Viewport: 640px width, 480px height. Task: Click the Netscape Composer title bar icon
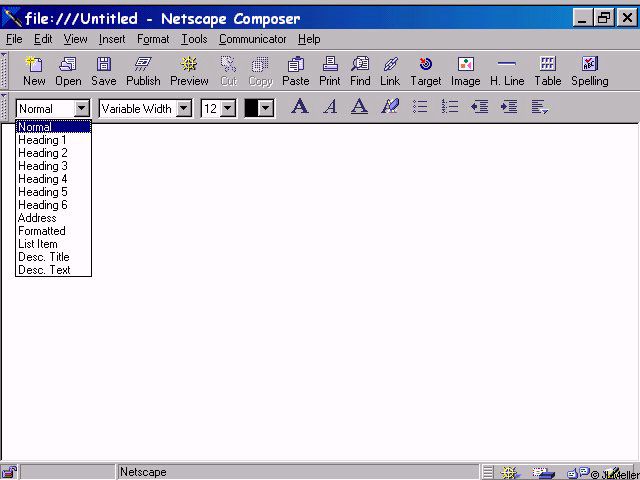click(x=11, y=18)
